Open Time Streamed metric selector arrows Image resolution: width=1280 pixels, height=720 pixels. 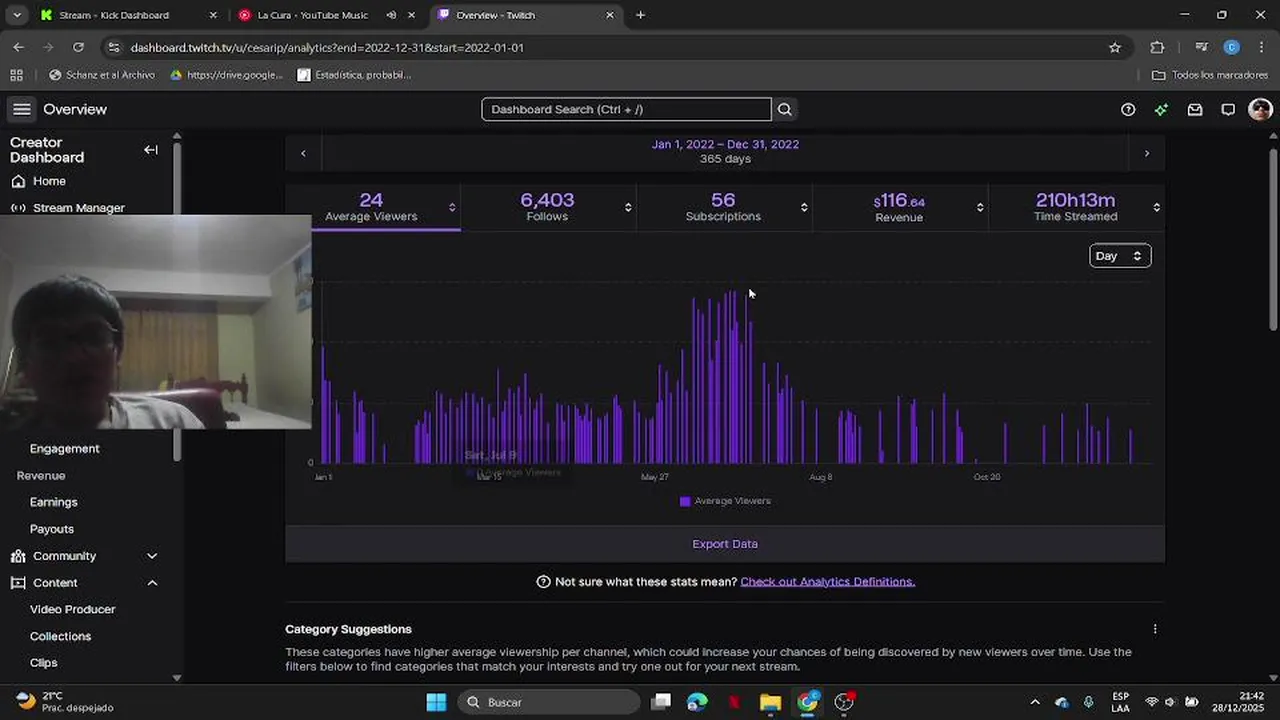tap(1157, 207)
